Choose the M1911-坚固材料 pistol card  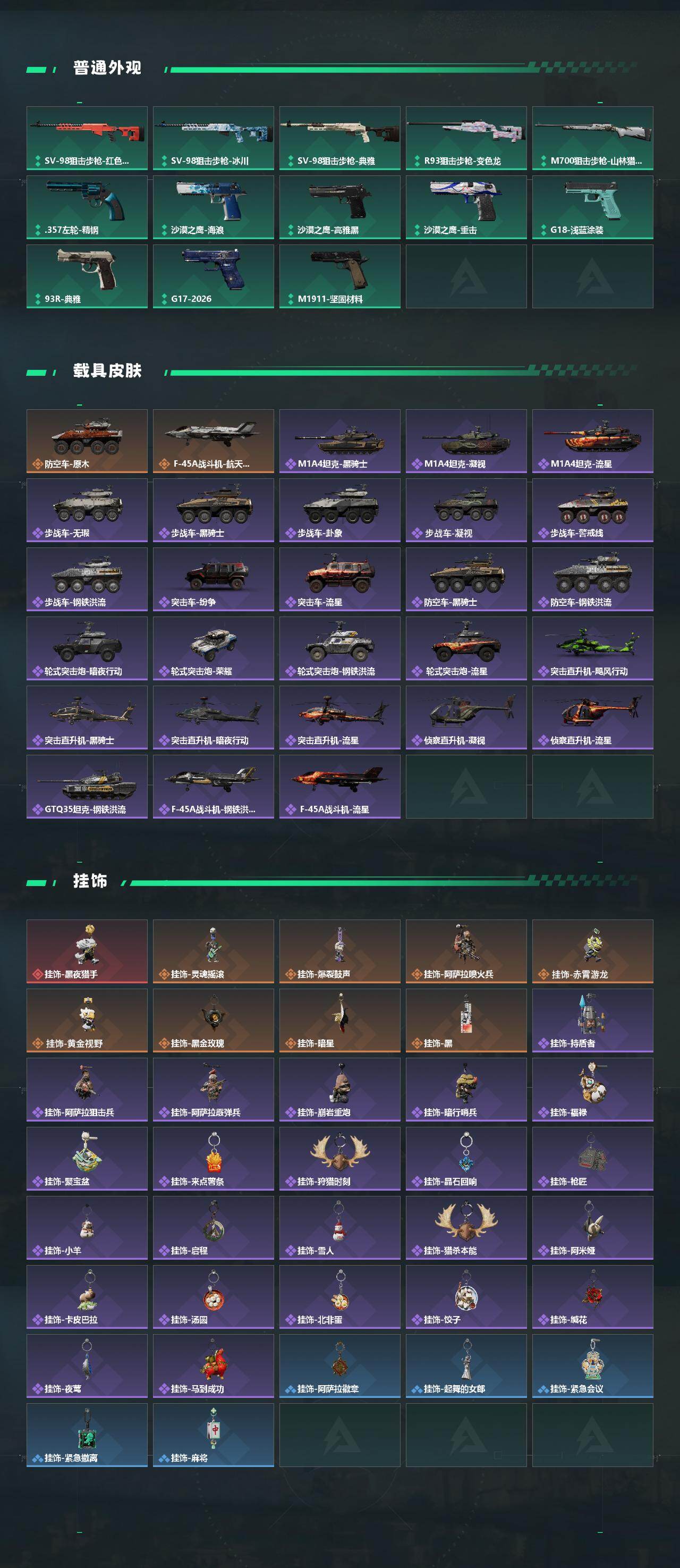[x=340, y=276]
